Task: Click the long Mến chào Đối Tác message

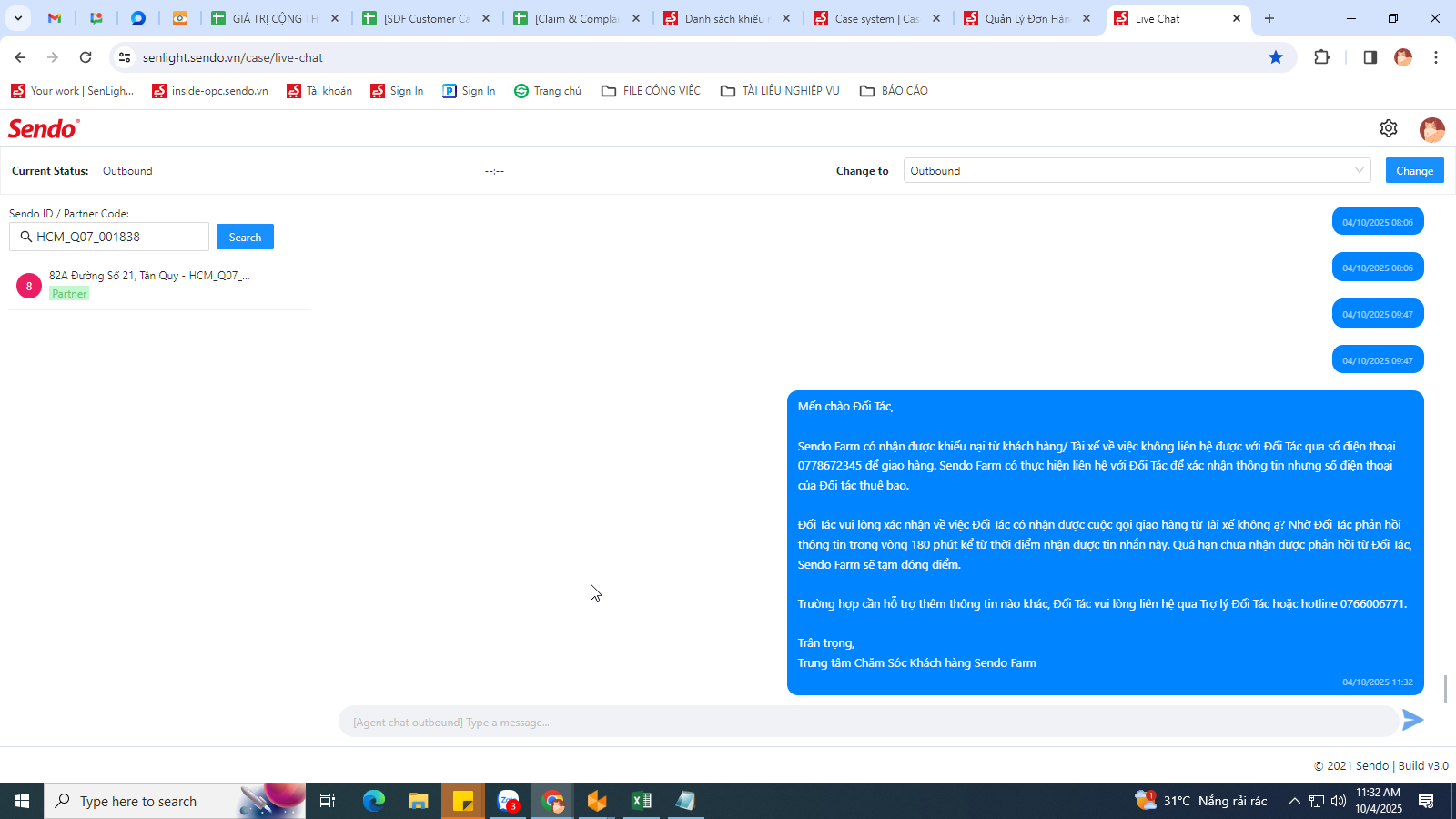Action: pos(1105,543)
